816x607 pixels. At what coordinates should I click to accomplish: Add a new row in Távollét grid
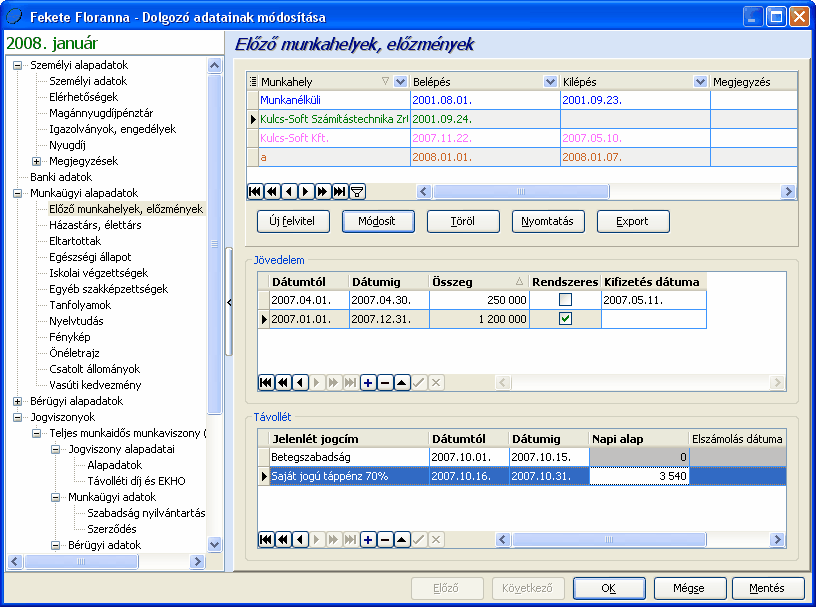[x=368, y=539]
